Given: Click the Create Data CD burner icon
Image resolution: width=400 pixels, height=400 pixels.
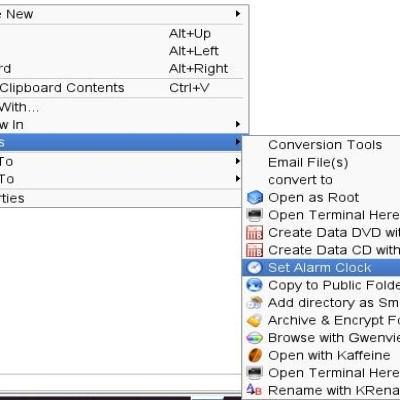Looking at the screenshot, I should coord(255,250).
